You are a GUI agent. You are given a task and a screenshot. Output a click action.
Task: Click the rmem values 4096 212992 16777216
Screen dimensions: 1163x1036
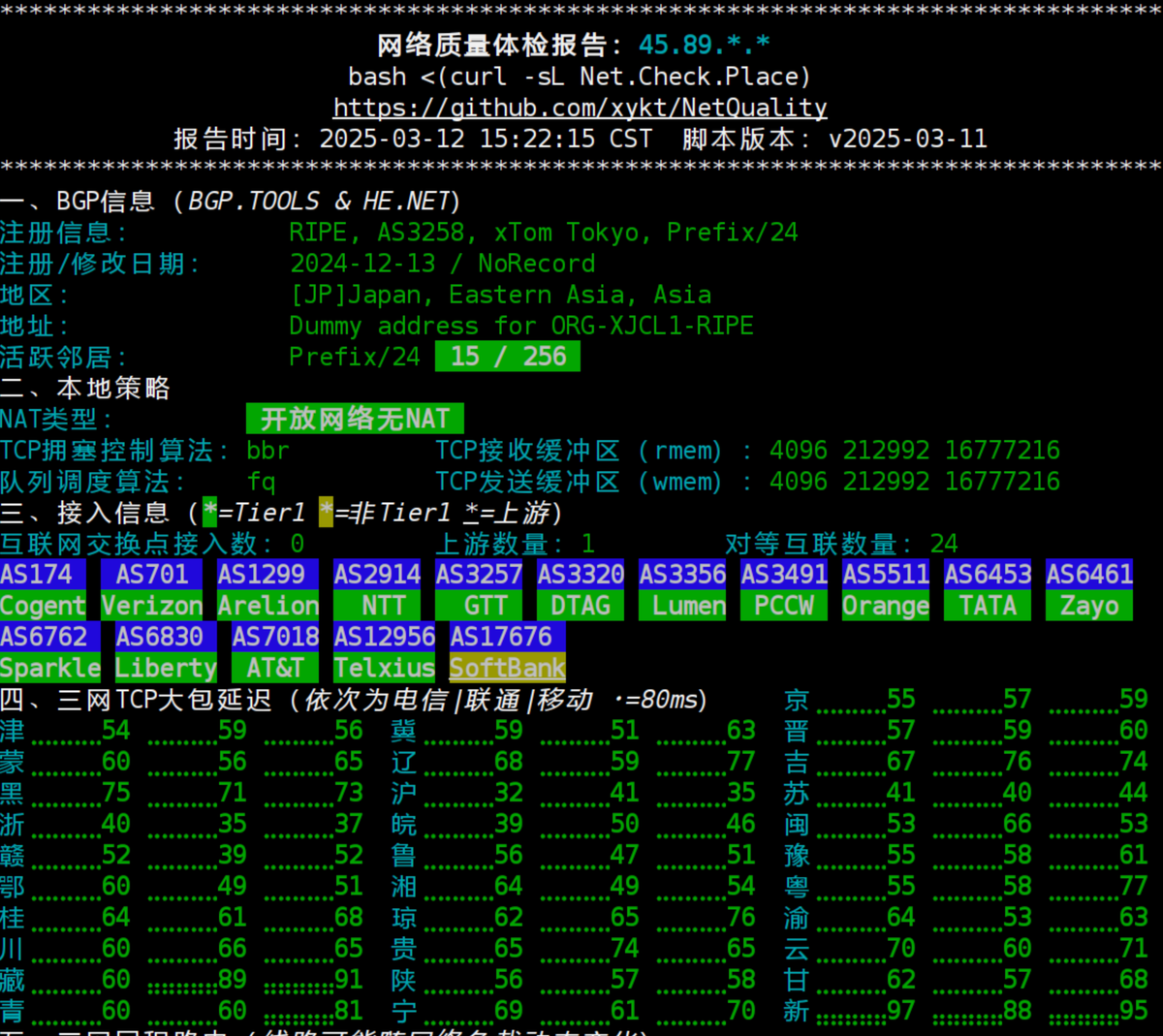pos(915,451)
